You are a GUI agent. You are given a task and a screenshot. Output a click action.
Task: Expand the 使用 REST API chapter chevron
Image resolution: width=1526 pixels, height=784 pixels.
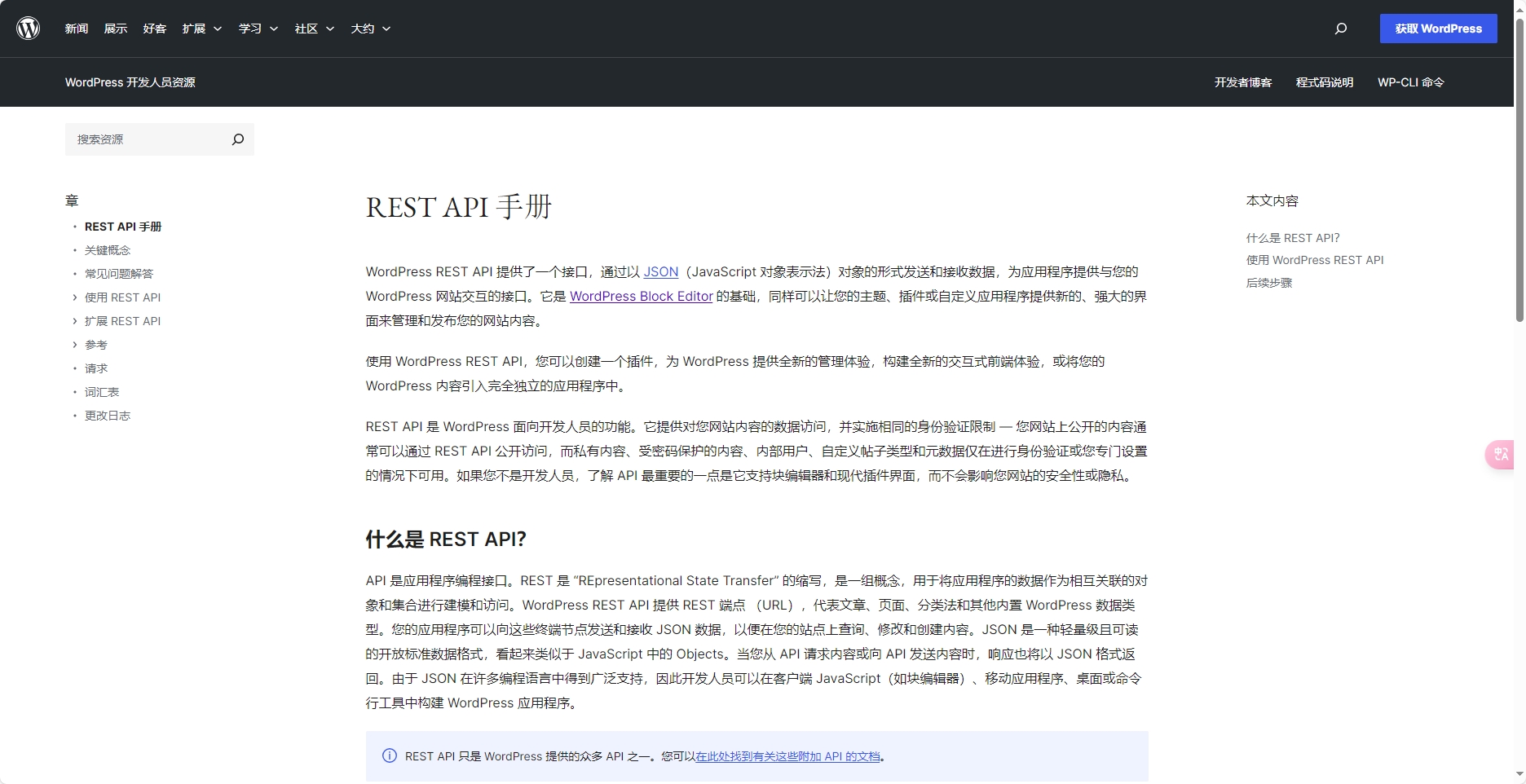(74, 297)
